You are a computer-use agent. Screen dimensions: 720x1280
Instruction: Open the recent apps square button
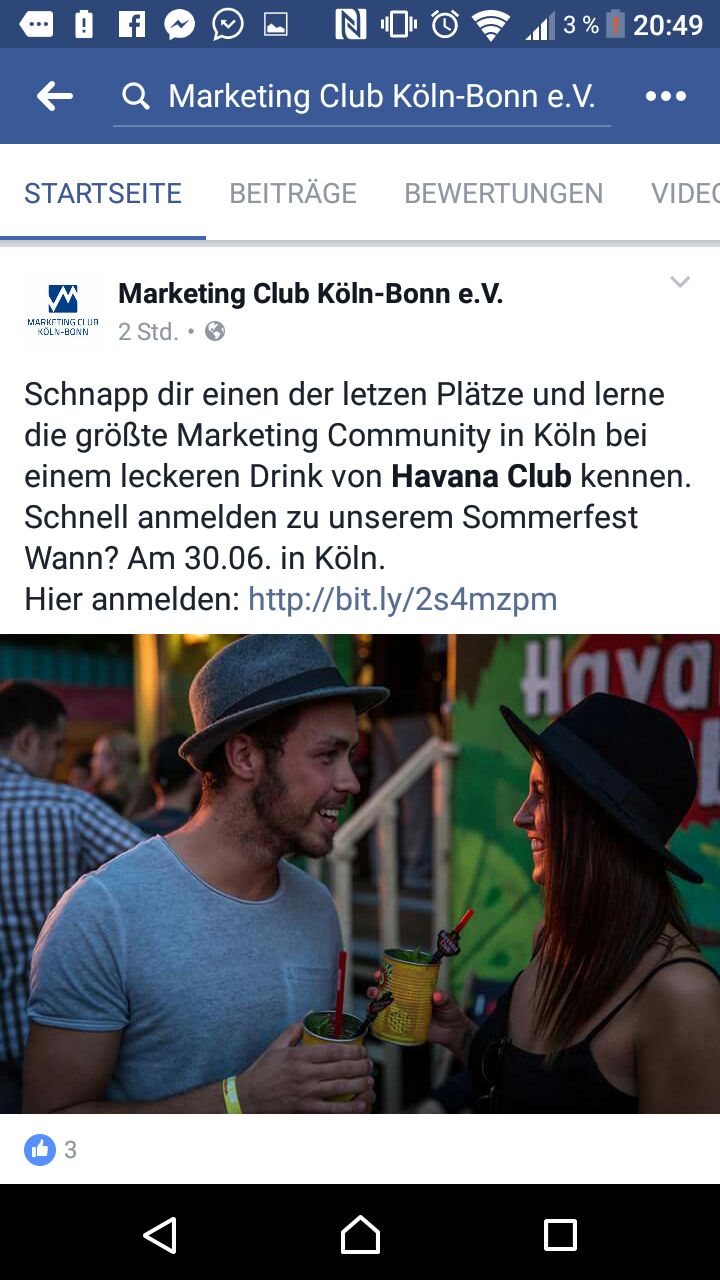pyautogui.click(x=560, y=1235)
